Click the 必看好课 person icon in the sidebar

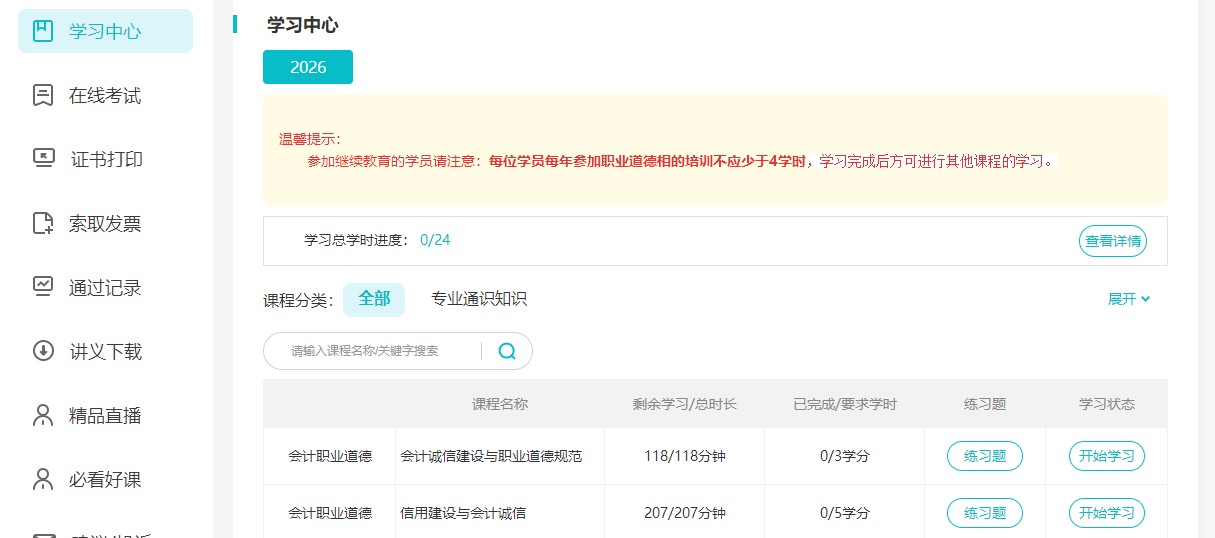click(x=43, y=479)
